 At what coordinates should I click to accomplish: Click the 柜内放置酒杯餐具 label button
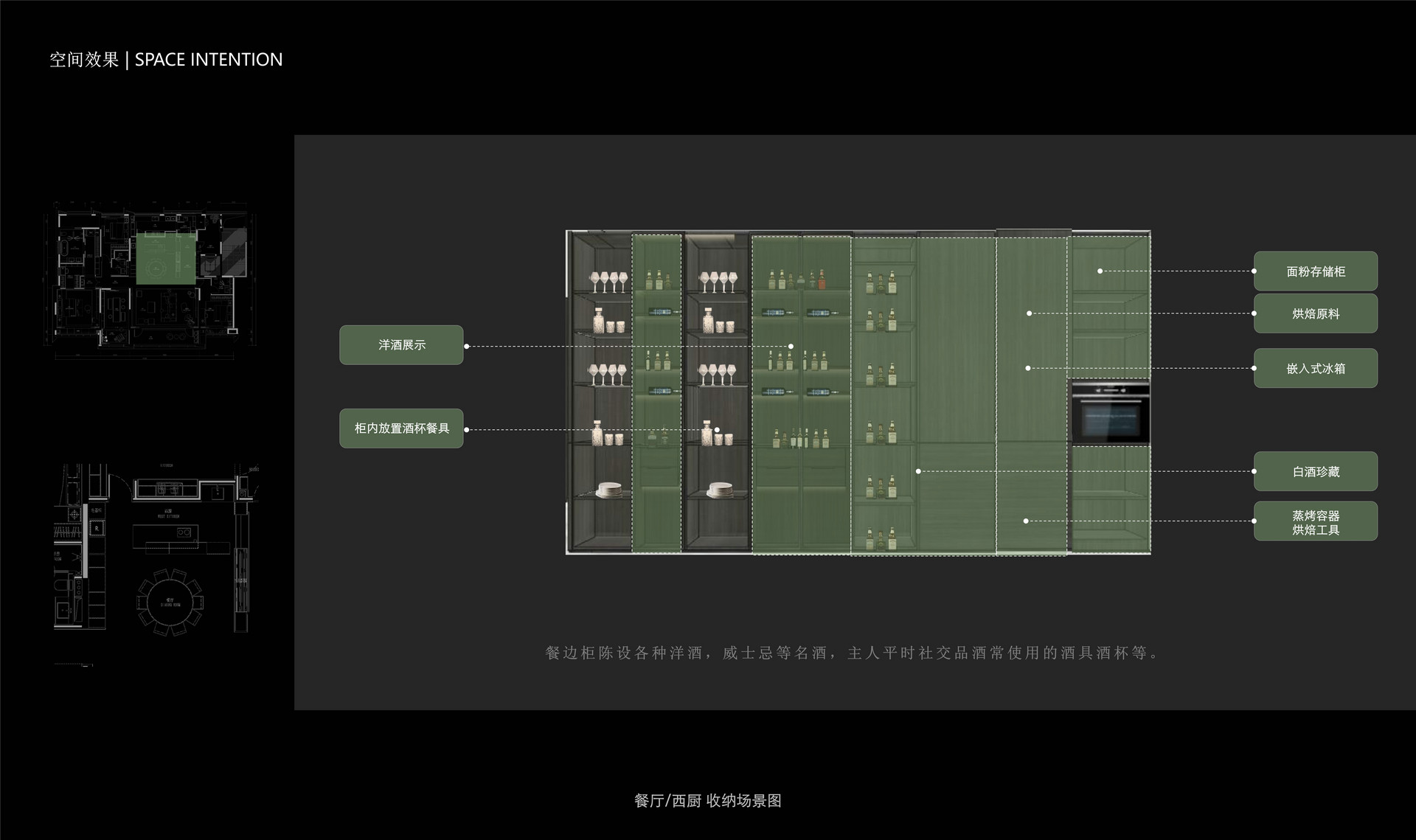click(x=401, y=428)
